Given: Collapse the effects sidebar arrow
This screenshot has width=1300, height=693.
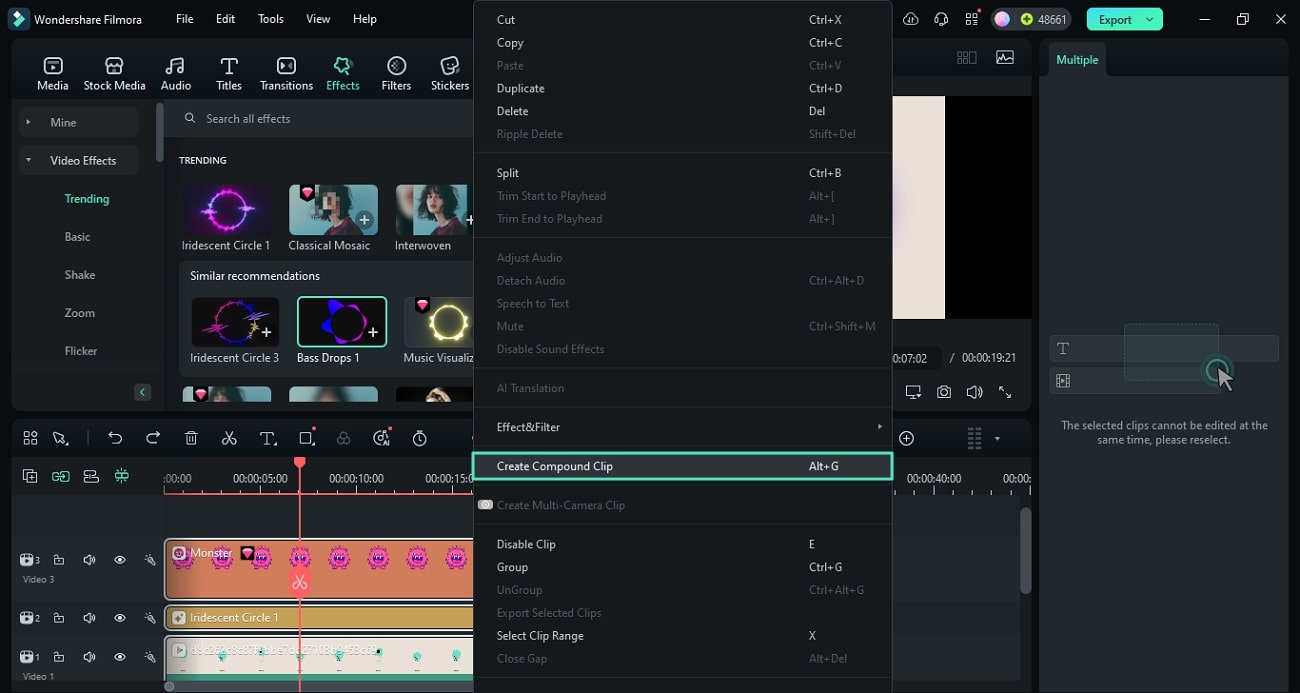Looking at the screenshot, I should tap(143, 392).
